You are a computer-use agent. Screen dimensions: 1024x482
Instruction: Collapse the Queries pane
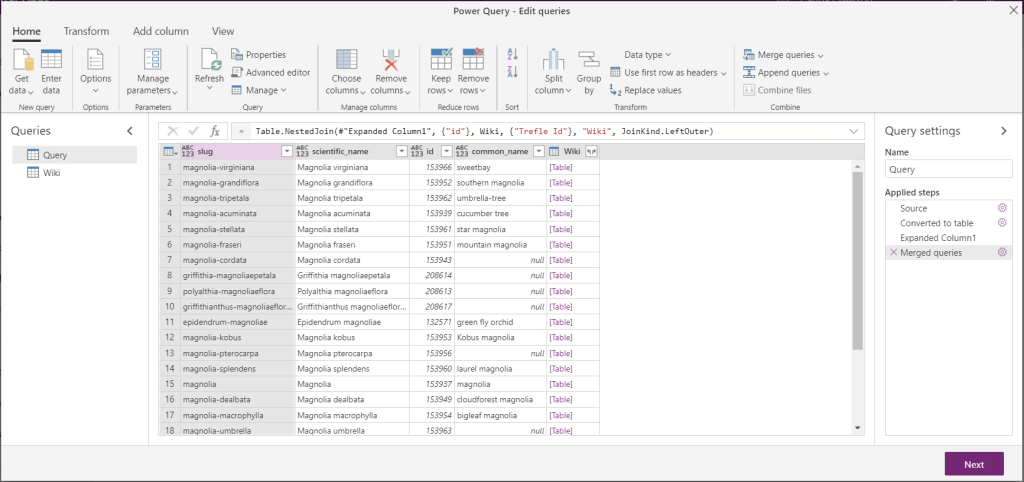point(129,131)
